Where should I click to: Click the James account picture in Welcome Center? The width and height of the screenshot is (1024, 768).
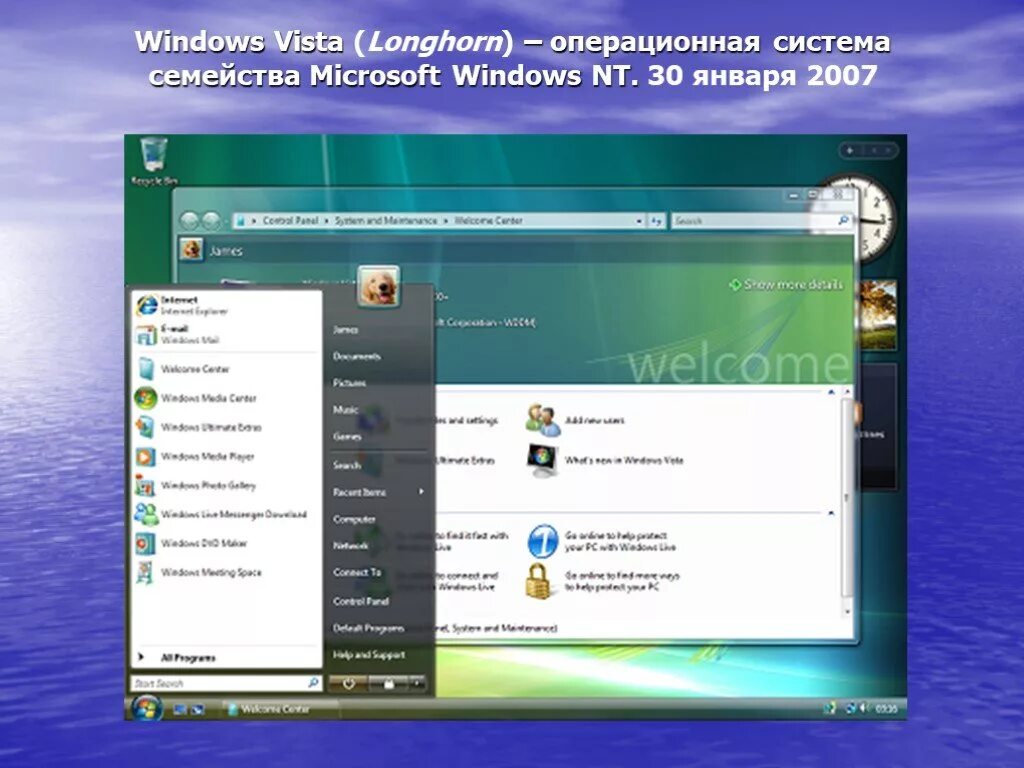pyautogui.click(x=191, y=249)
